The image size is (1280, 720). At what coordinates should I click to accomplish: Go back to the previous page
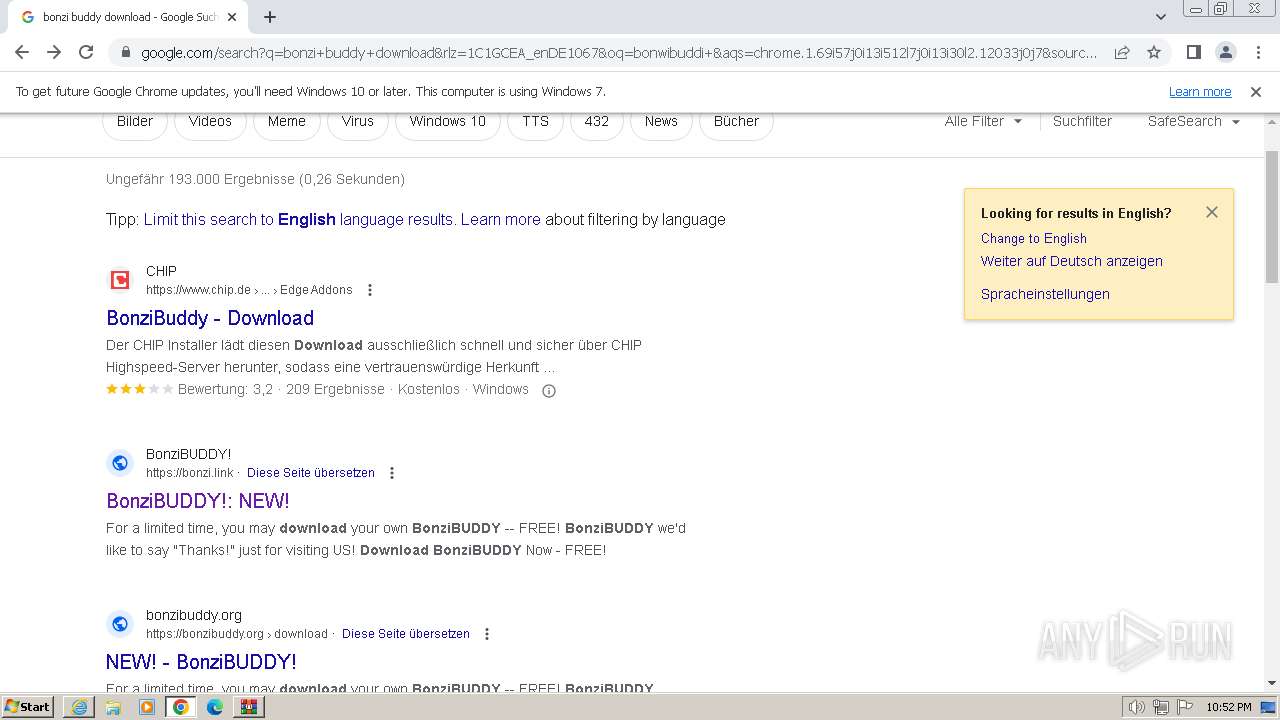22,52
